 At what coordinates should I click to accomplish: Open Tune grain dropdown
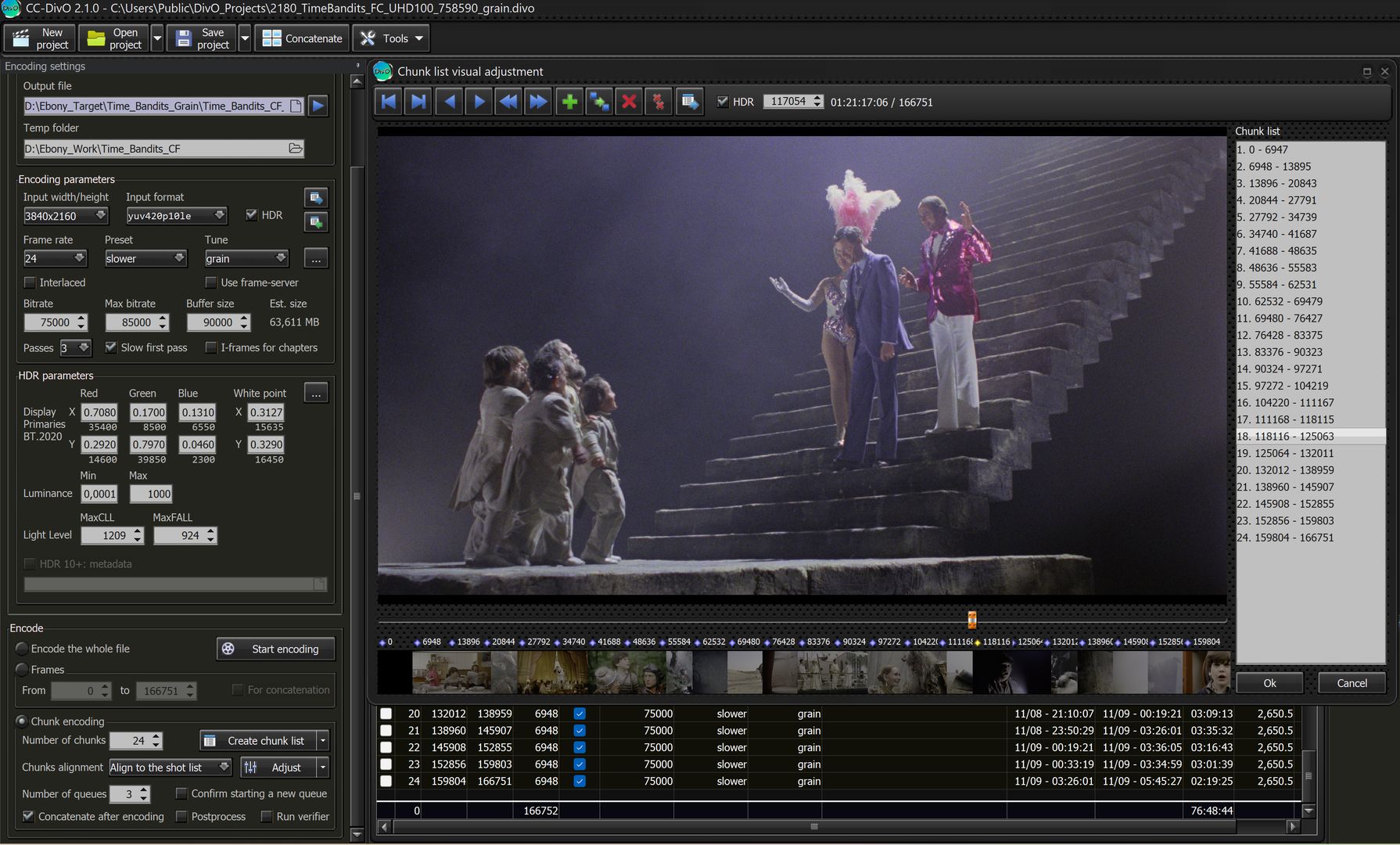[246, 258]
